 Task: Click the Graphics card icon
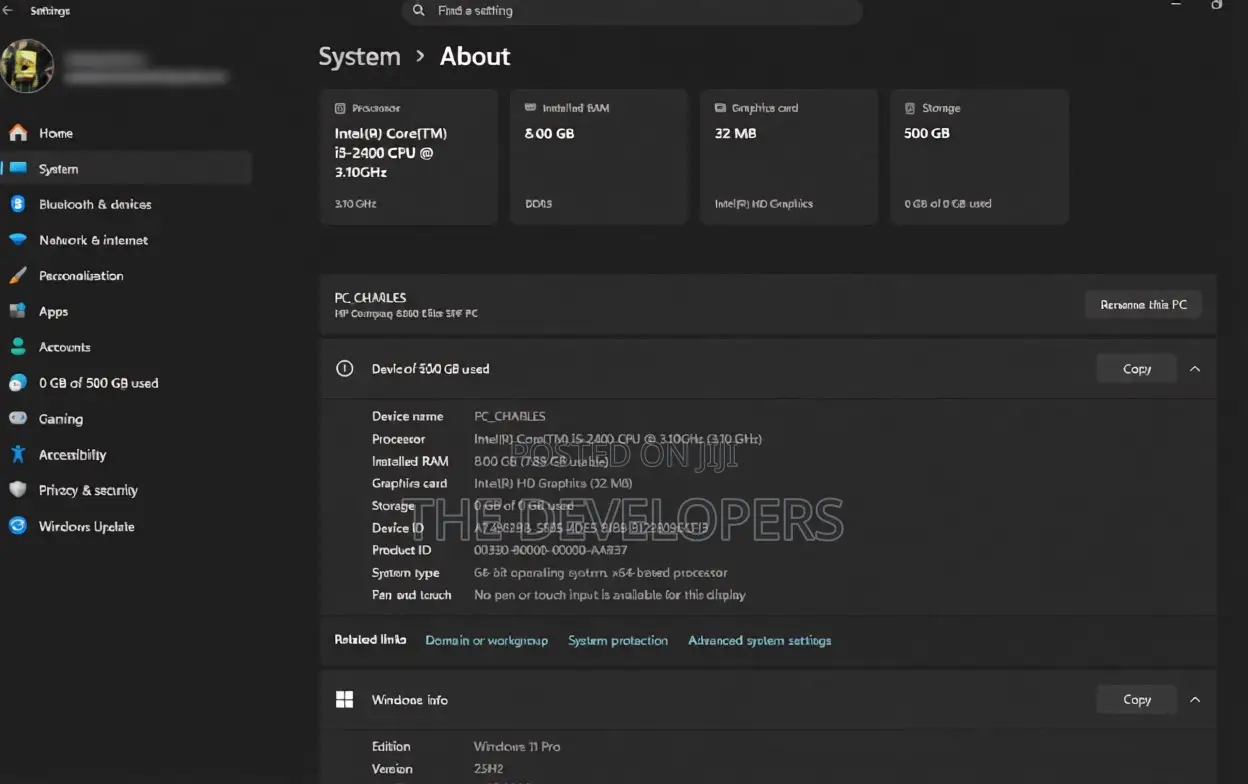click(x=720, y=108)
